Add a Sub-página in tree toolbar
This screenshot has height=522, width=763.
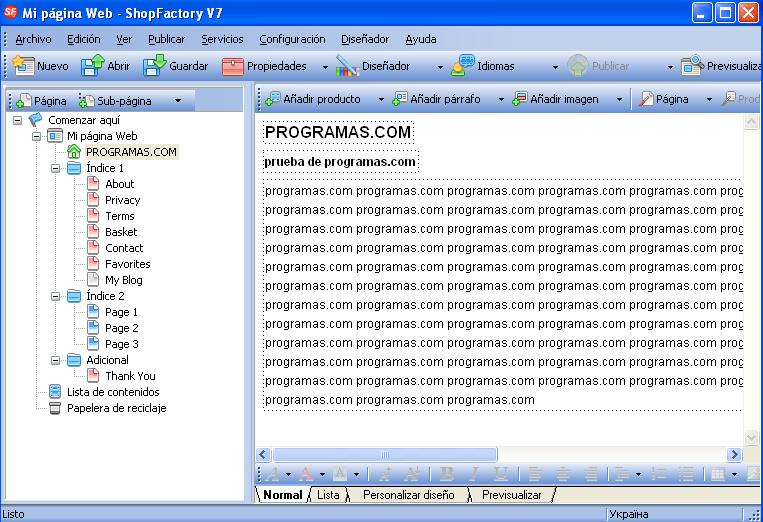115,101
